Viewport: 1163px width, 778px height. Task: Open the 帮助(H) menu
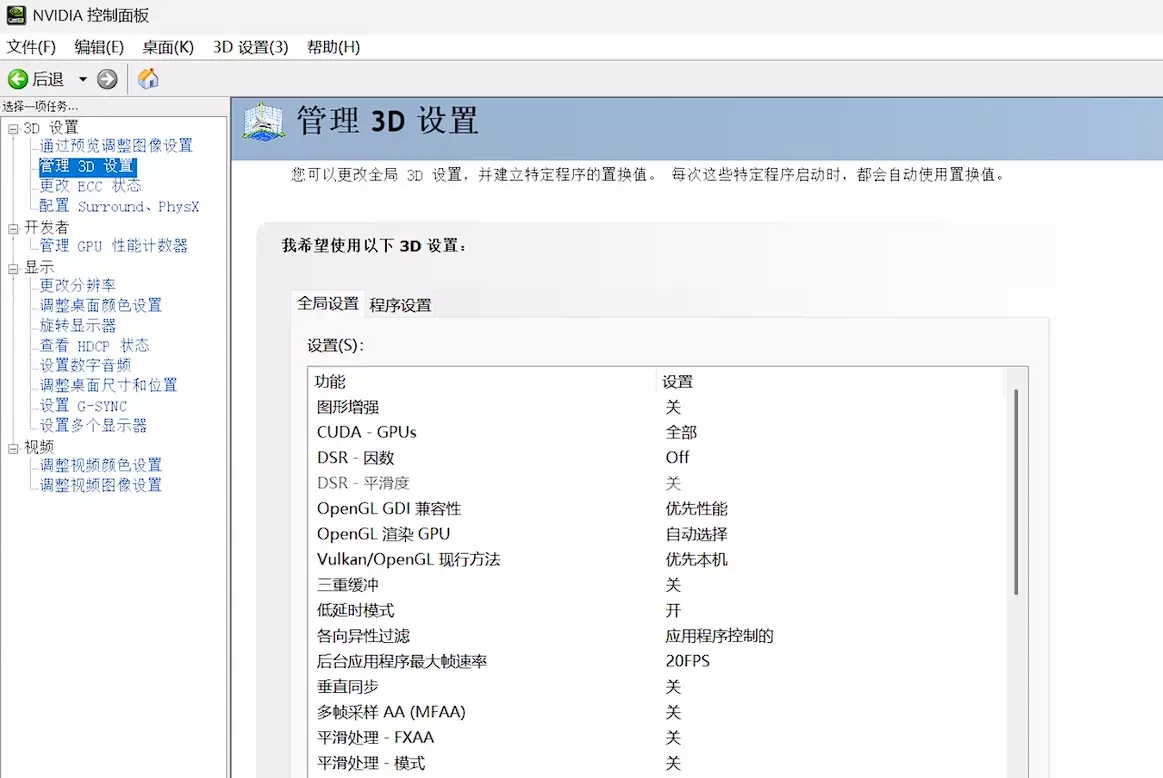point(333,47)
